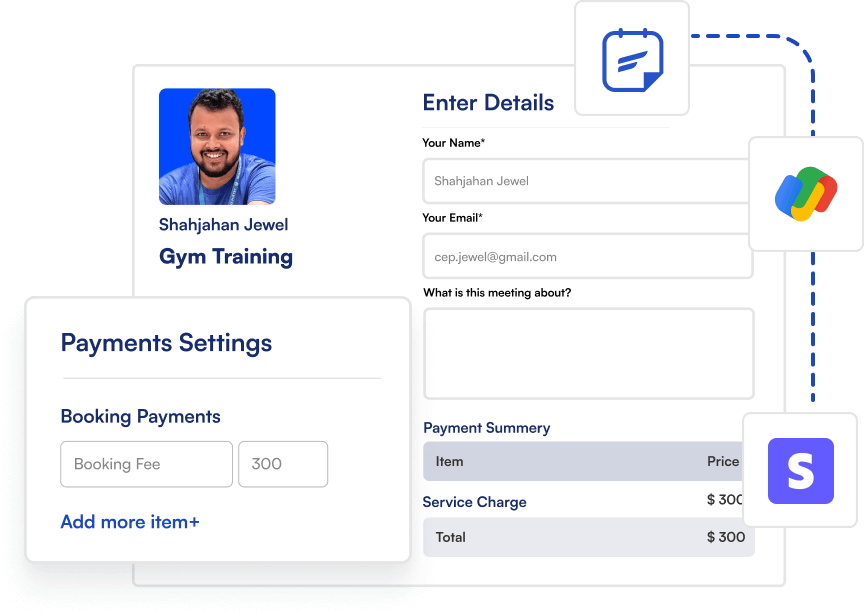Click the Your Name input field
This screenshot has height=612, width=864.
(x=587, y=181)
